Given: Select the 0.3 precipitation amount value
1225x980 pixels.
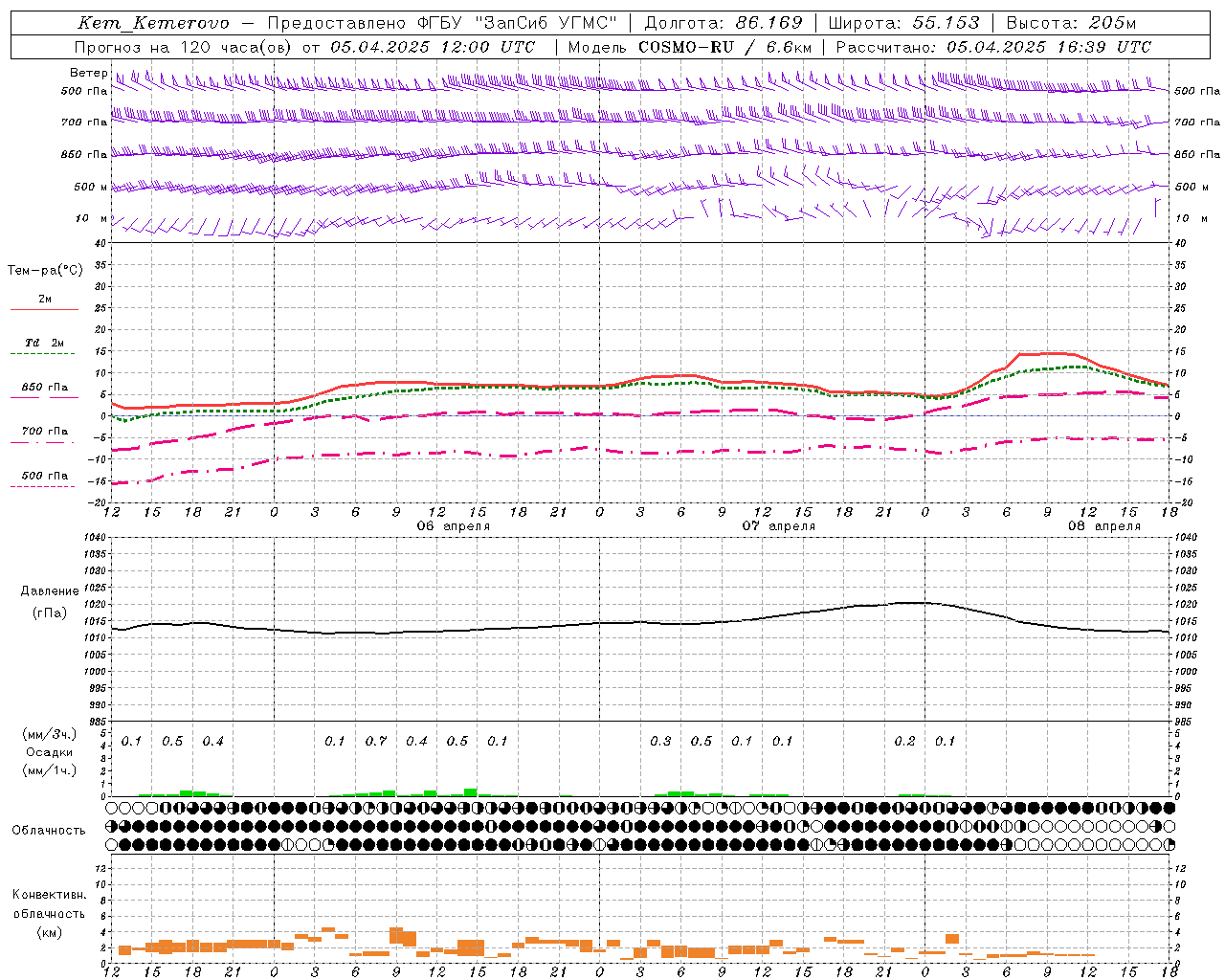Looking at the screenshot, I should tap(660, 742).
